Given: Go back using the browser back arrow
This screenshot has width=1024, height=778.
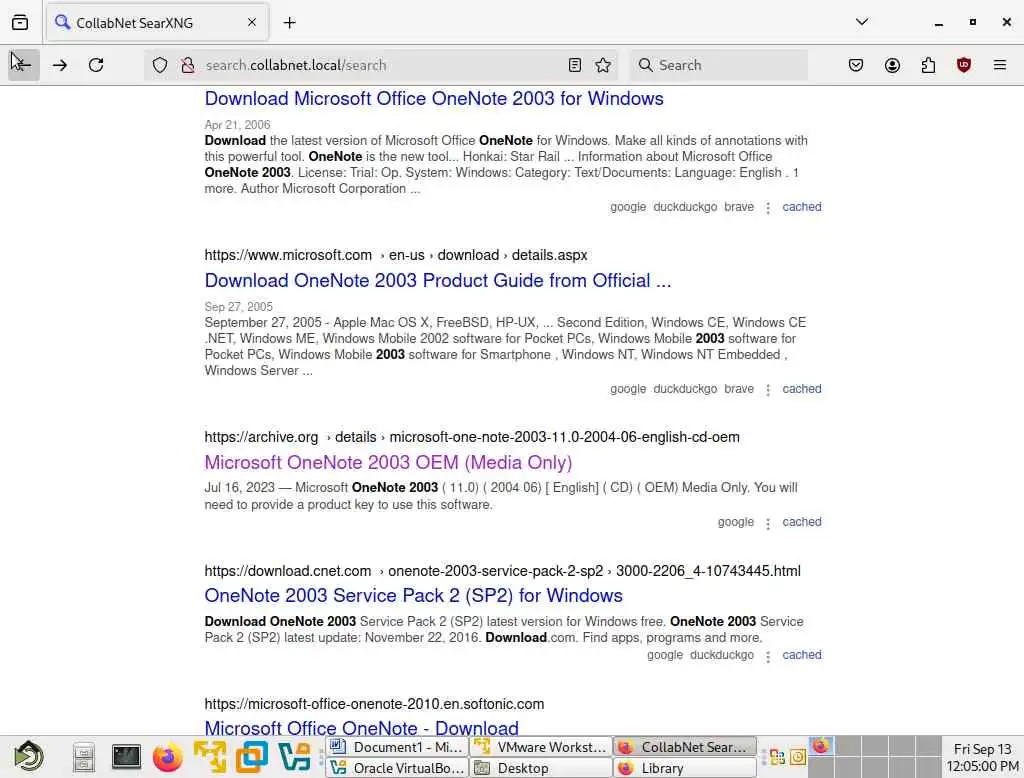Looking at the screenshot, I should [24, 65].
